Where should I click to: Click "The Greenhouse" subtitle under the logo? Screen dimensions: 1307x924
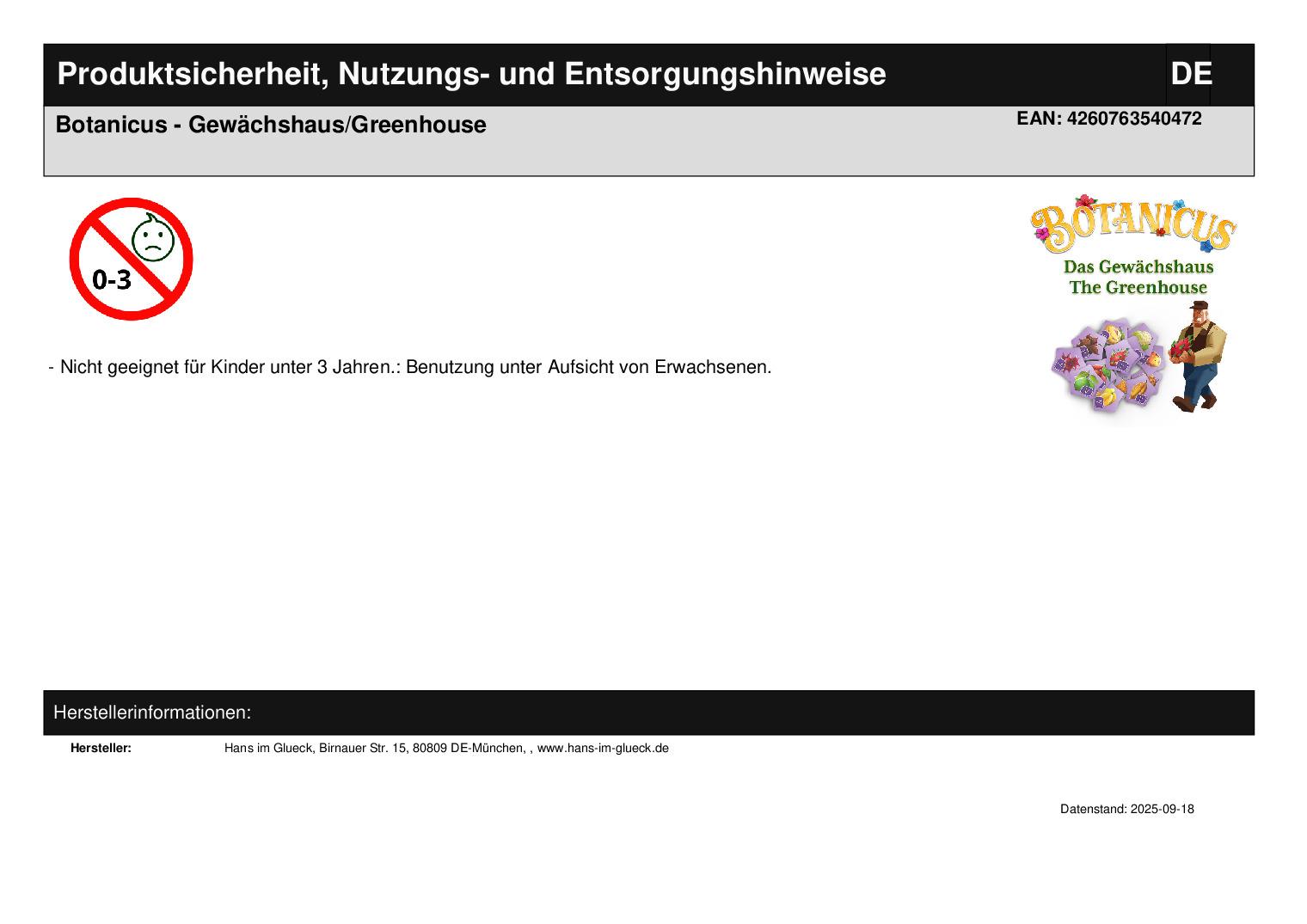point(1138,288)
